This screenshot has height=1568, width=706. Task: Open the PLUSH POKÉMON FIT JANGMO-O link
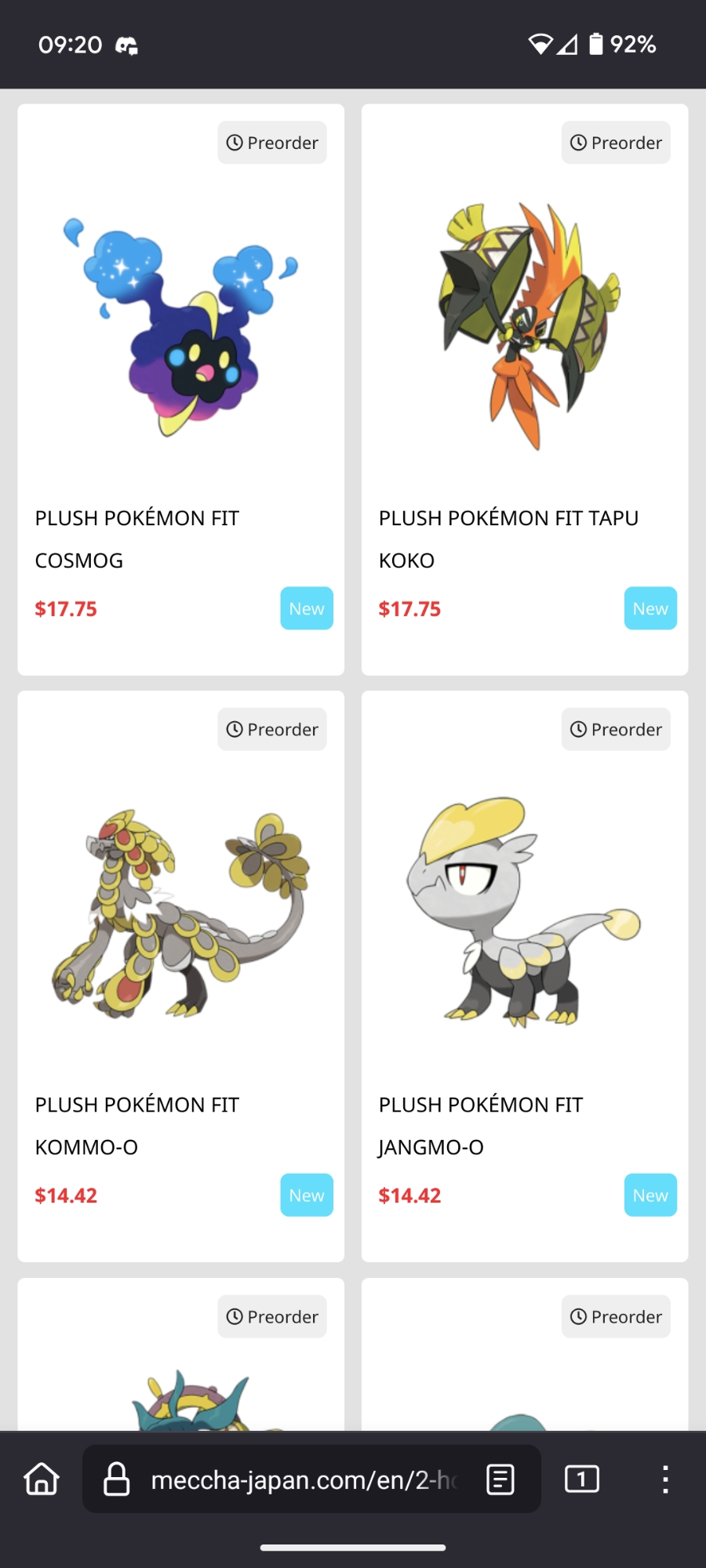click(481, 1126)
